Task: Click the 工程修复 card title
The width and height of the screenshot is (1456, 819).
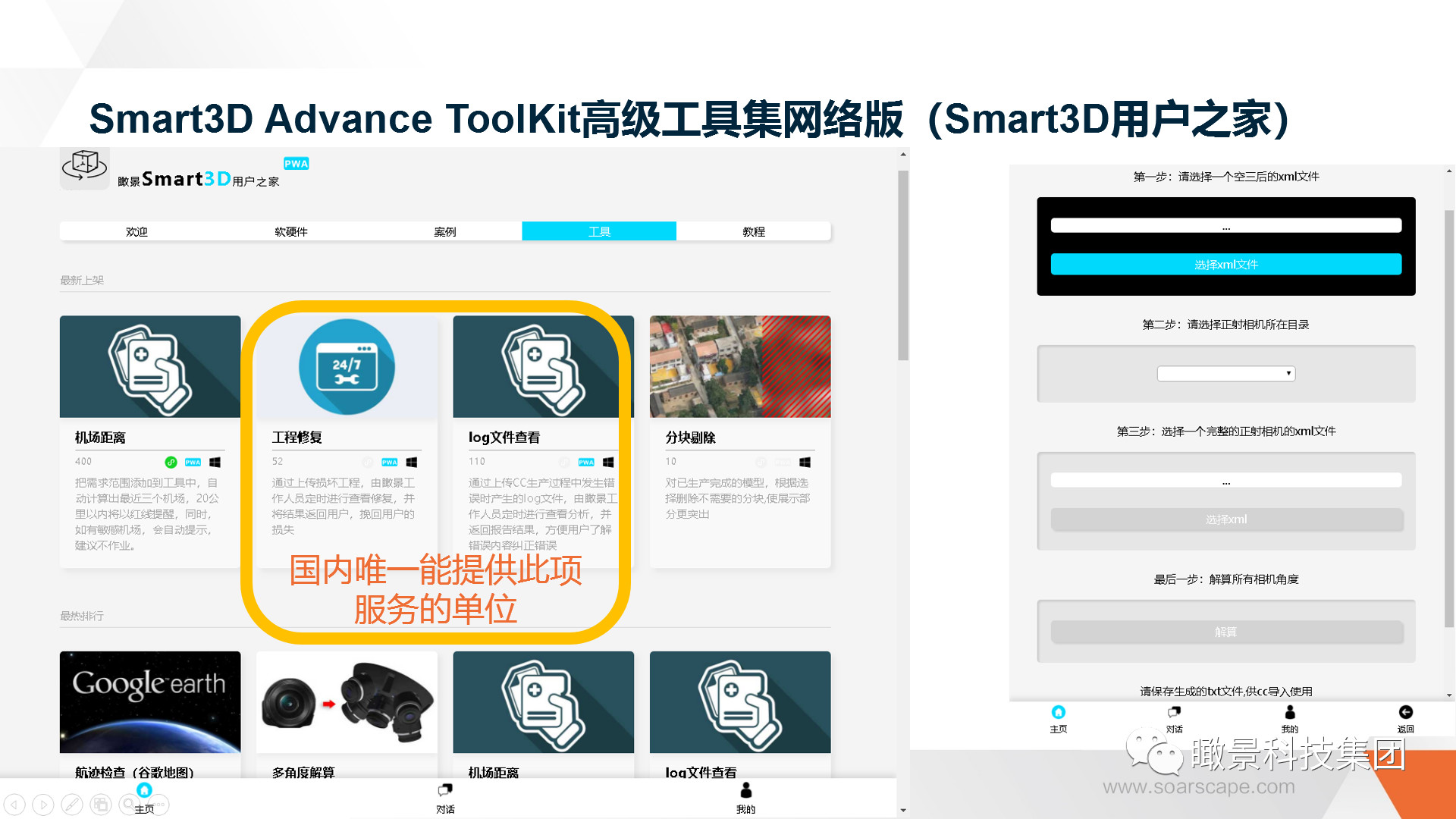Action: [297, 438]
